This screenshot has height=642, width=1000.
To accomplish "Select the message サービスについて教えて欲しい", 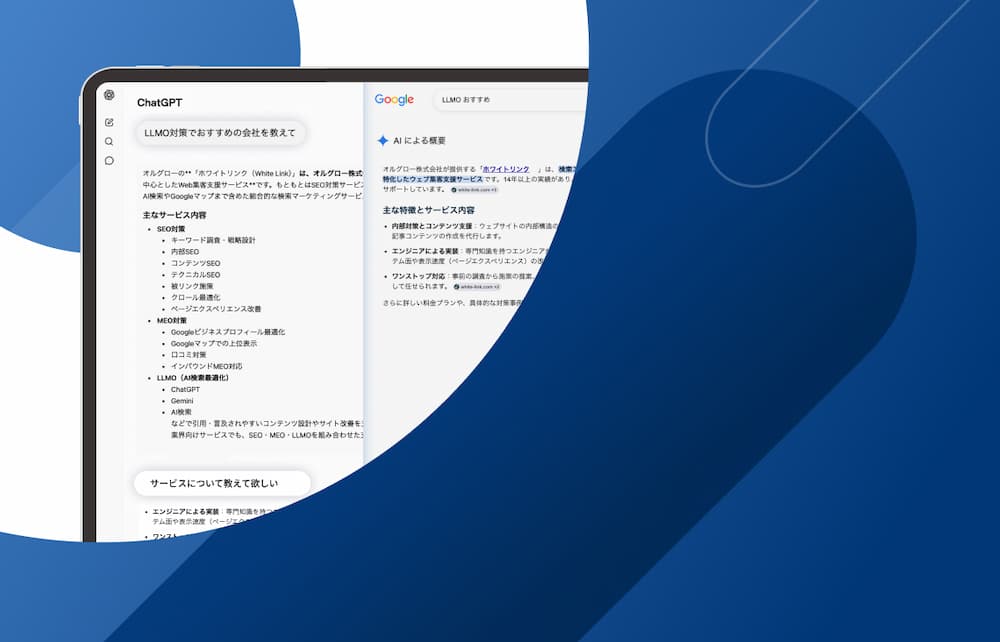I will coord(222,483).
